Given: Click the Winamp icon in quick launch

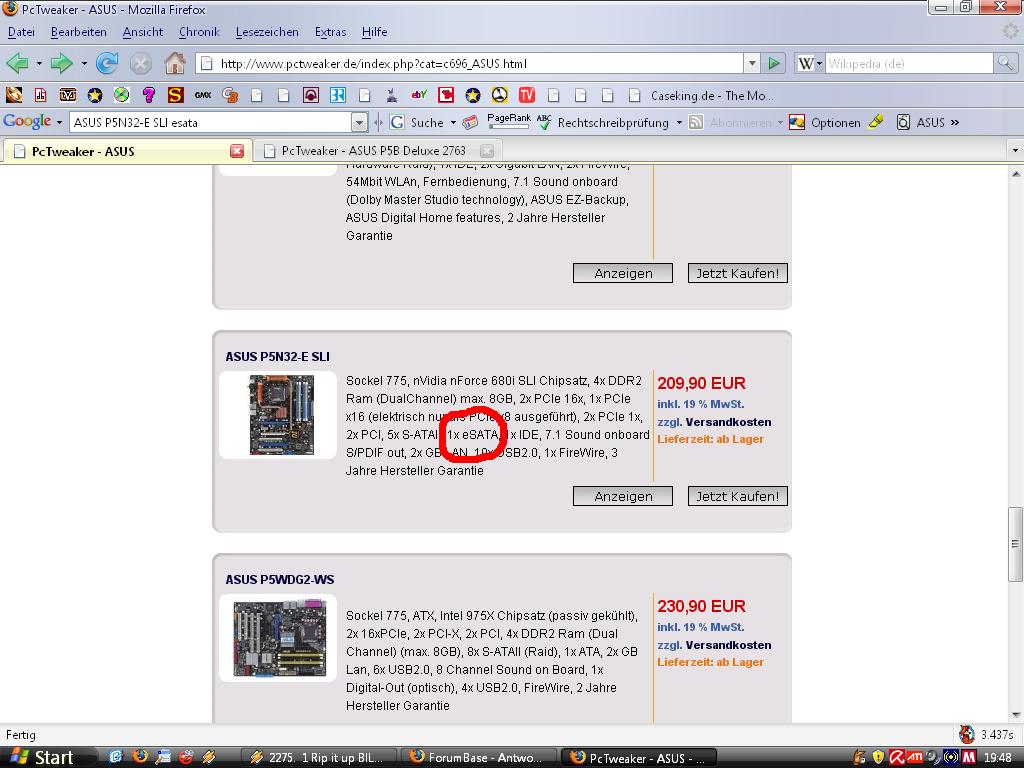Looking at the screenshot, I should [209, 757].
